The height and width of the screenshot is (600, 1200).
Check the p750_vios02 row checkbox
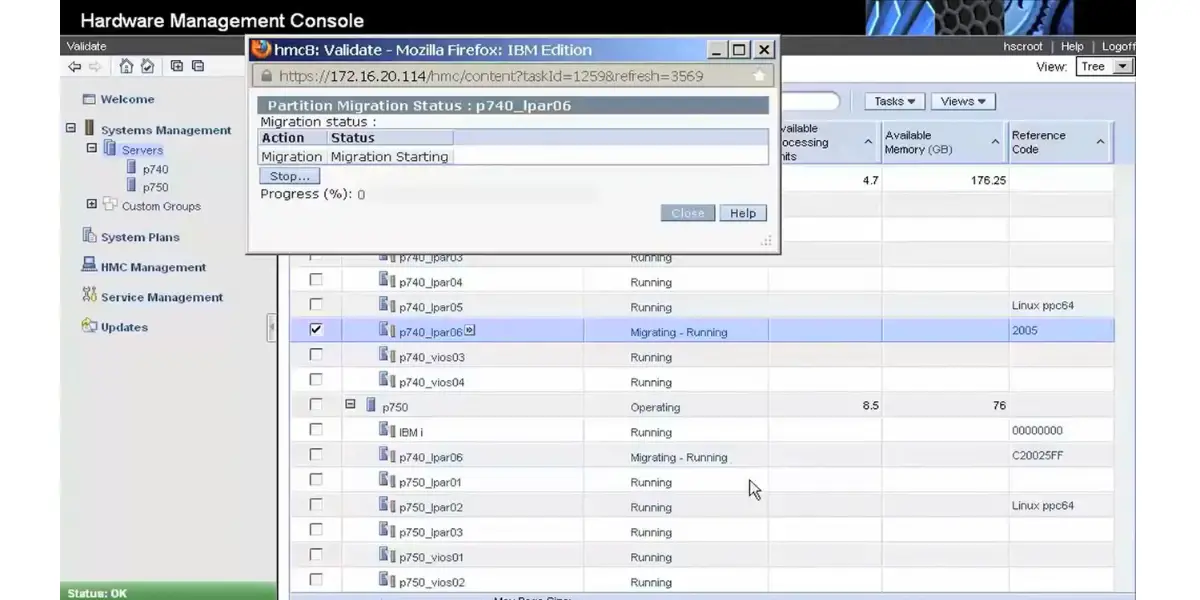click(x=316, y=580)
